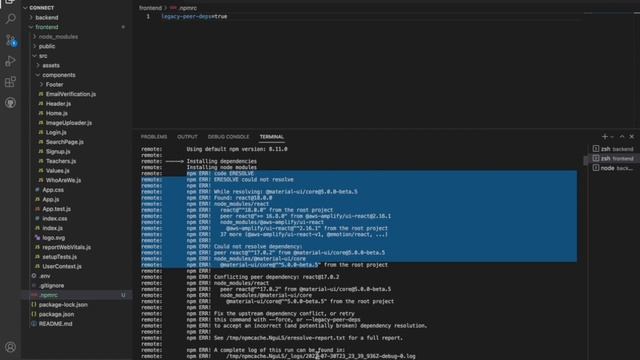Open Signup.js file

(x=58, y=151)
